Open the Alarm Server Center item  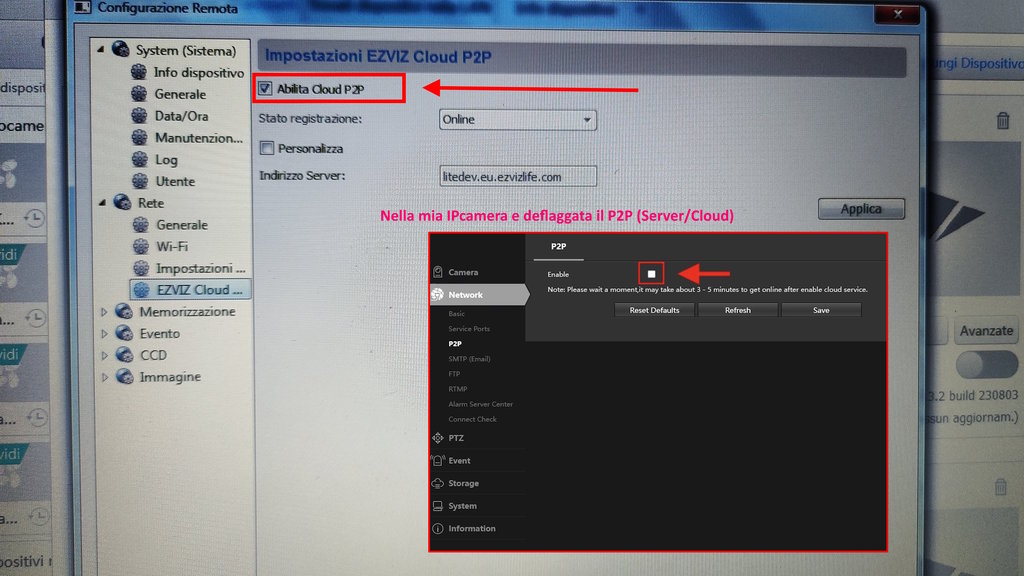481,404
